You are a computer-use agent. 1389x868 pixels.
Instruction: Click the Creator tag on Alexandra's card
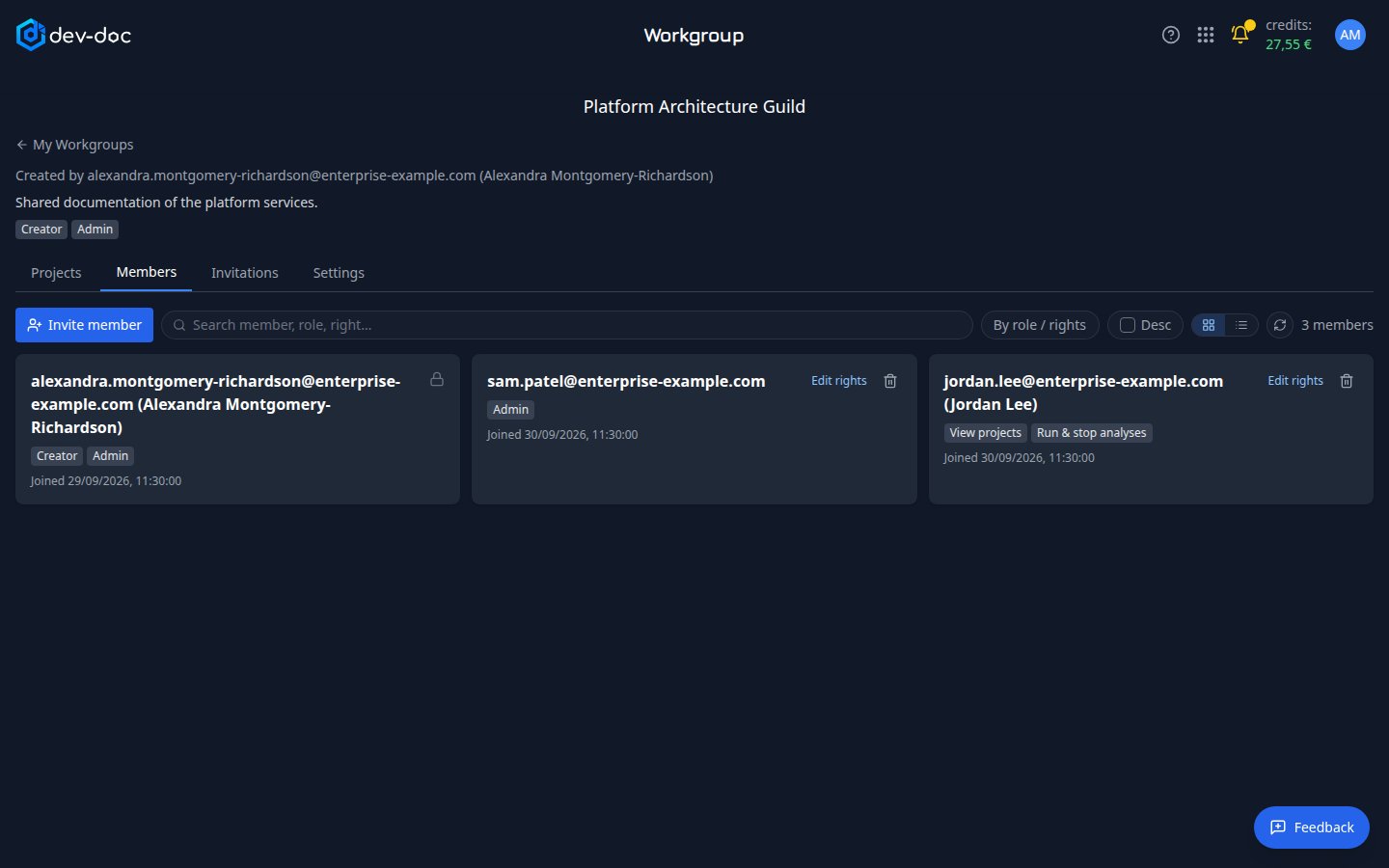coord(57,456)
